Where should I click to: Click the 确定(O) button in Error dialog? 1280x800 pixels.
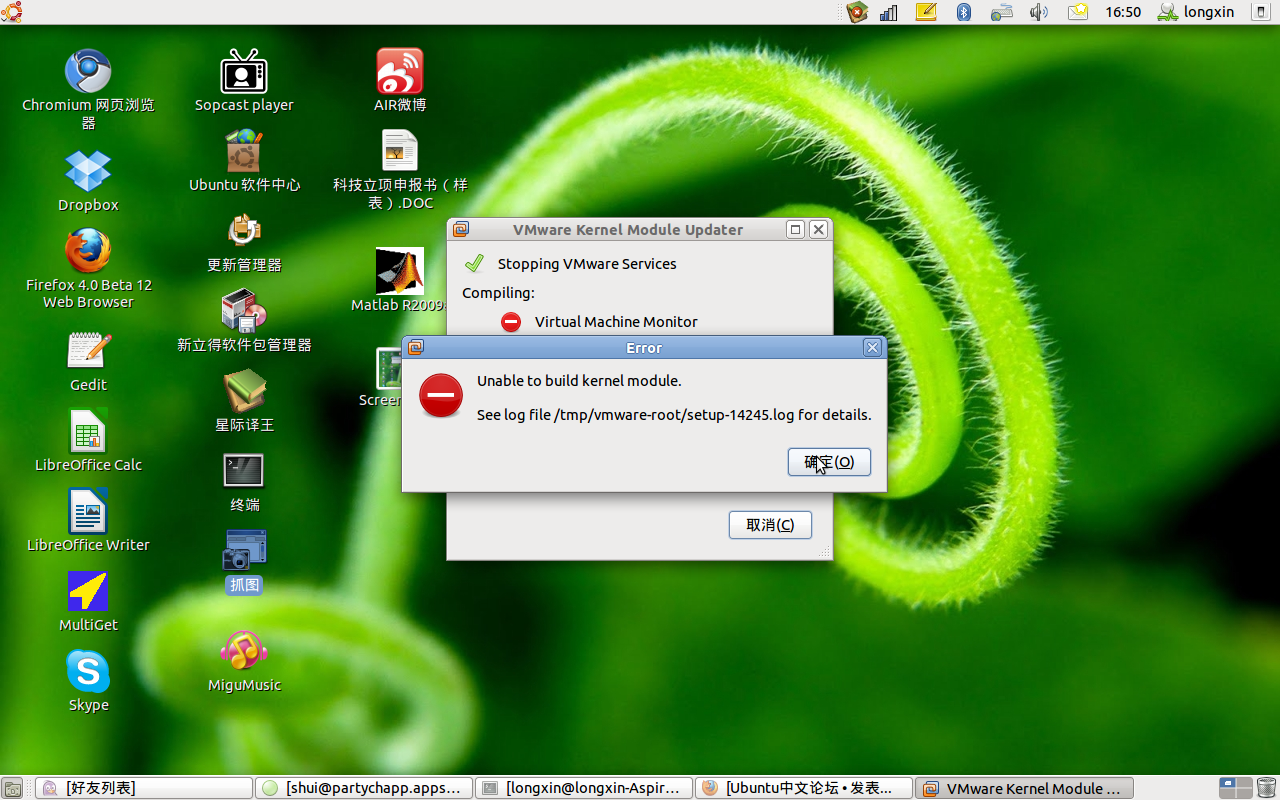pos(829,462)
